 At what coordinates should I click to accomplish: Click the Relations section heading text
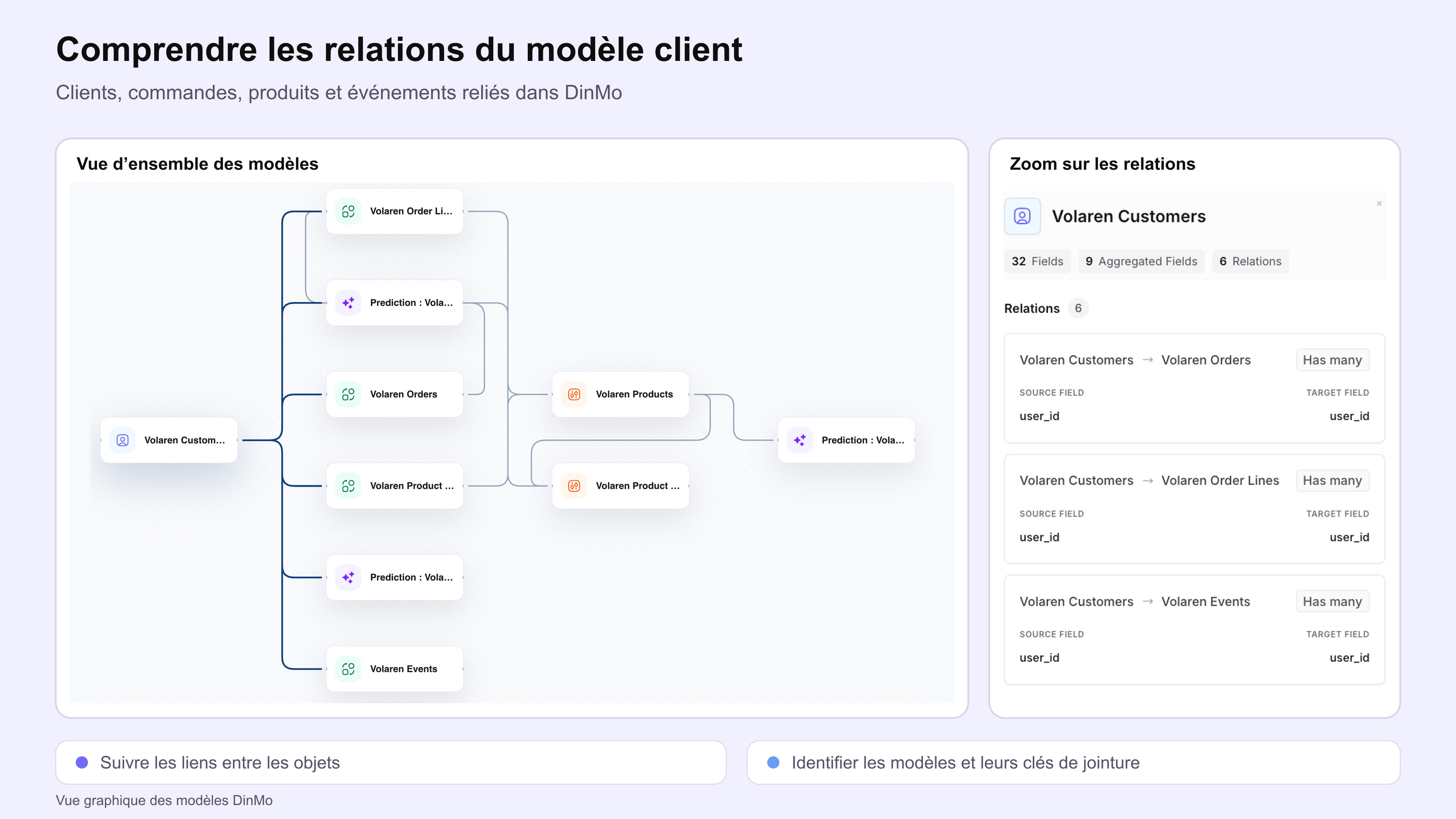(x=1031, y=309)
